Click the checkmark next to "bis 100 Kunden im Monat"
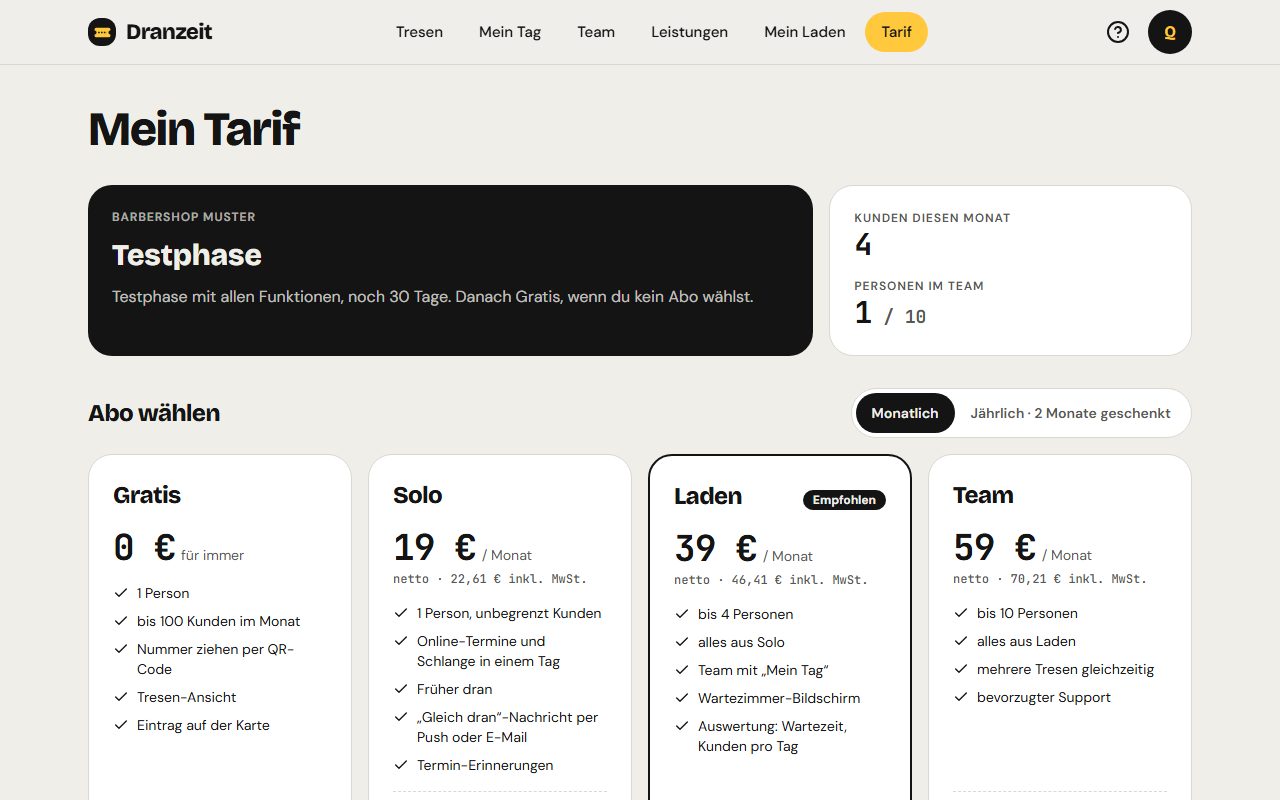The image size is (1280, 800). (121, 621)
